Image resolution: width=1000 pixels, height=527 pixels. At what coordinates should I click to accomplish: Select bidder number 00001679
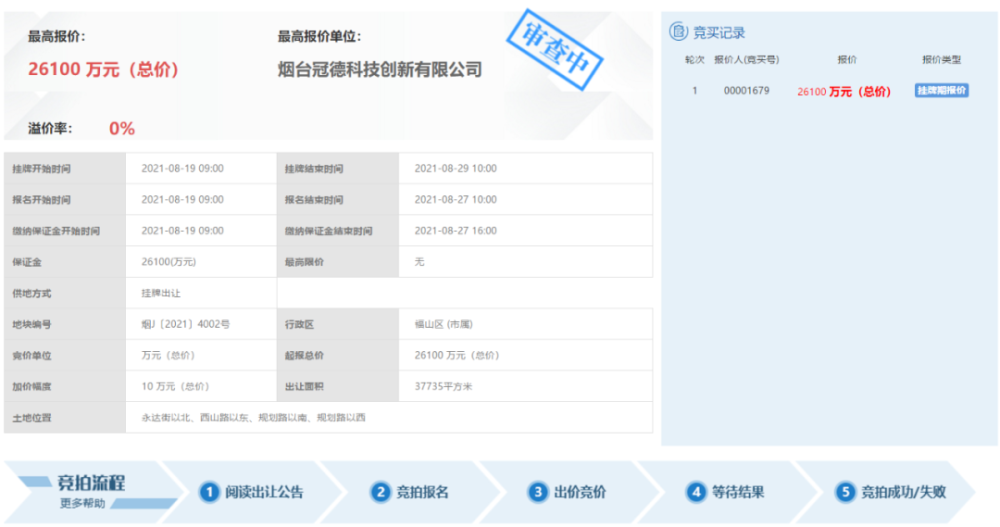coord(746,91)
